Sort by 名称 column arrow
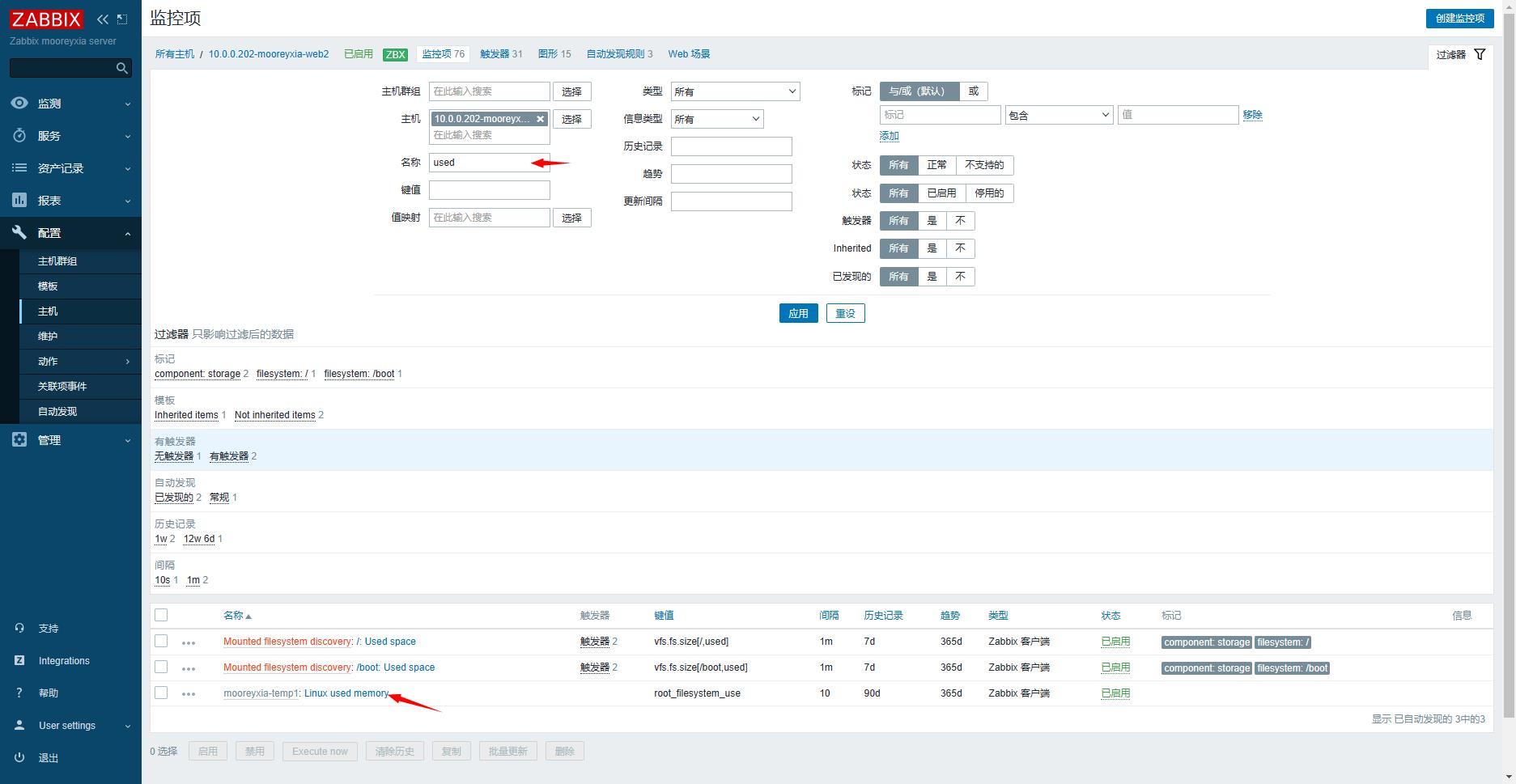 (x=248, y=617)
